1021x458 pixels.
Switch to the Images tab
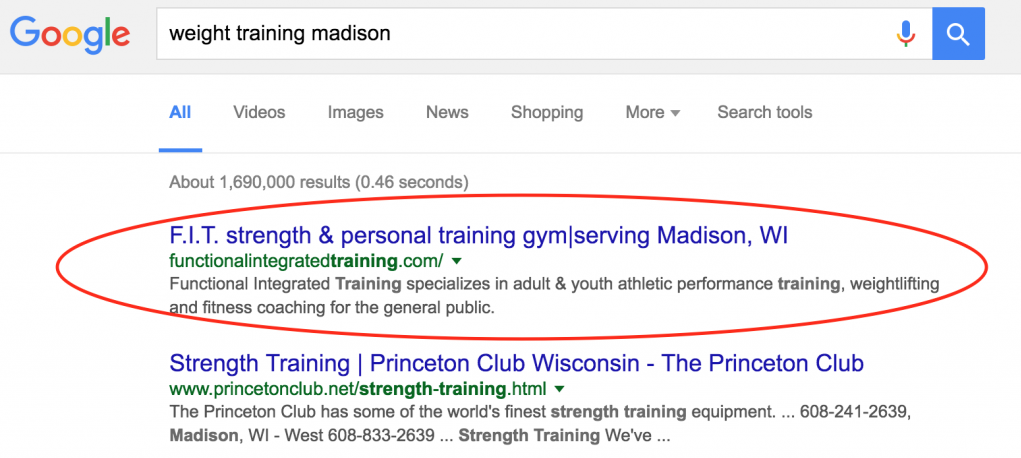tap(356, 112)
